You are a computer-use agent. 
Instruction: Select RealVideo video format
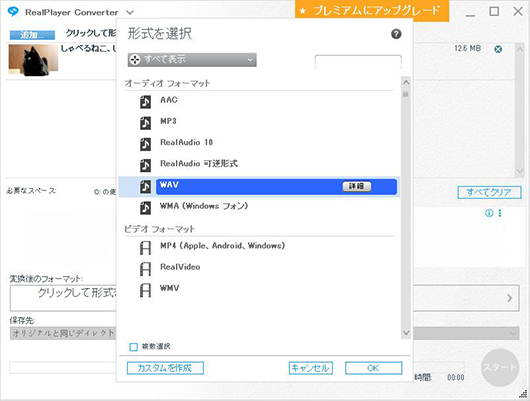pos(180,267)
